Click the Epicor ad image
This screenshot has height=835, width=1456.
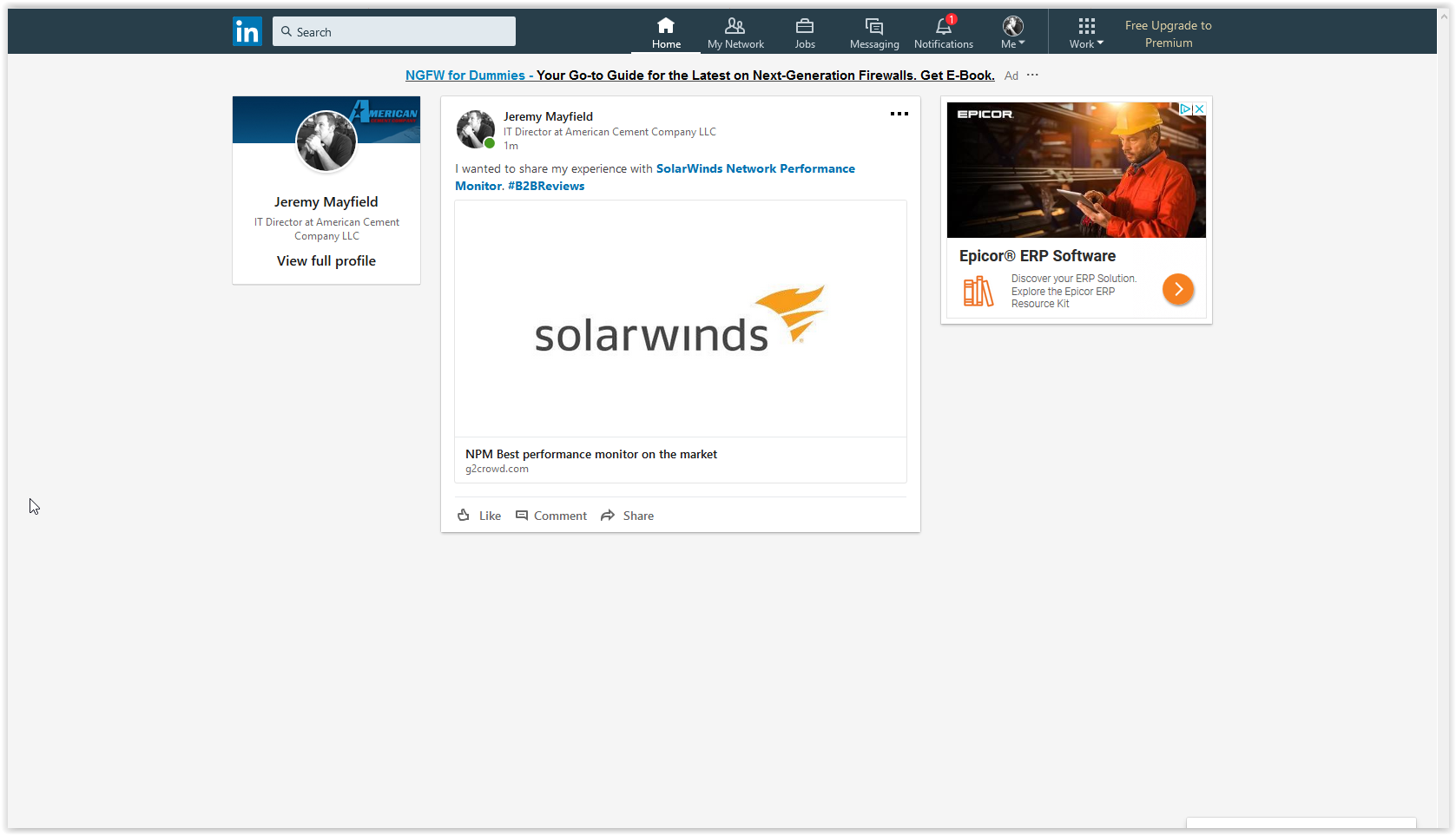(x=1077, y=170)
